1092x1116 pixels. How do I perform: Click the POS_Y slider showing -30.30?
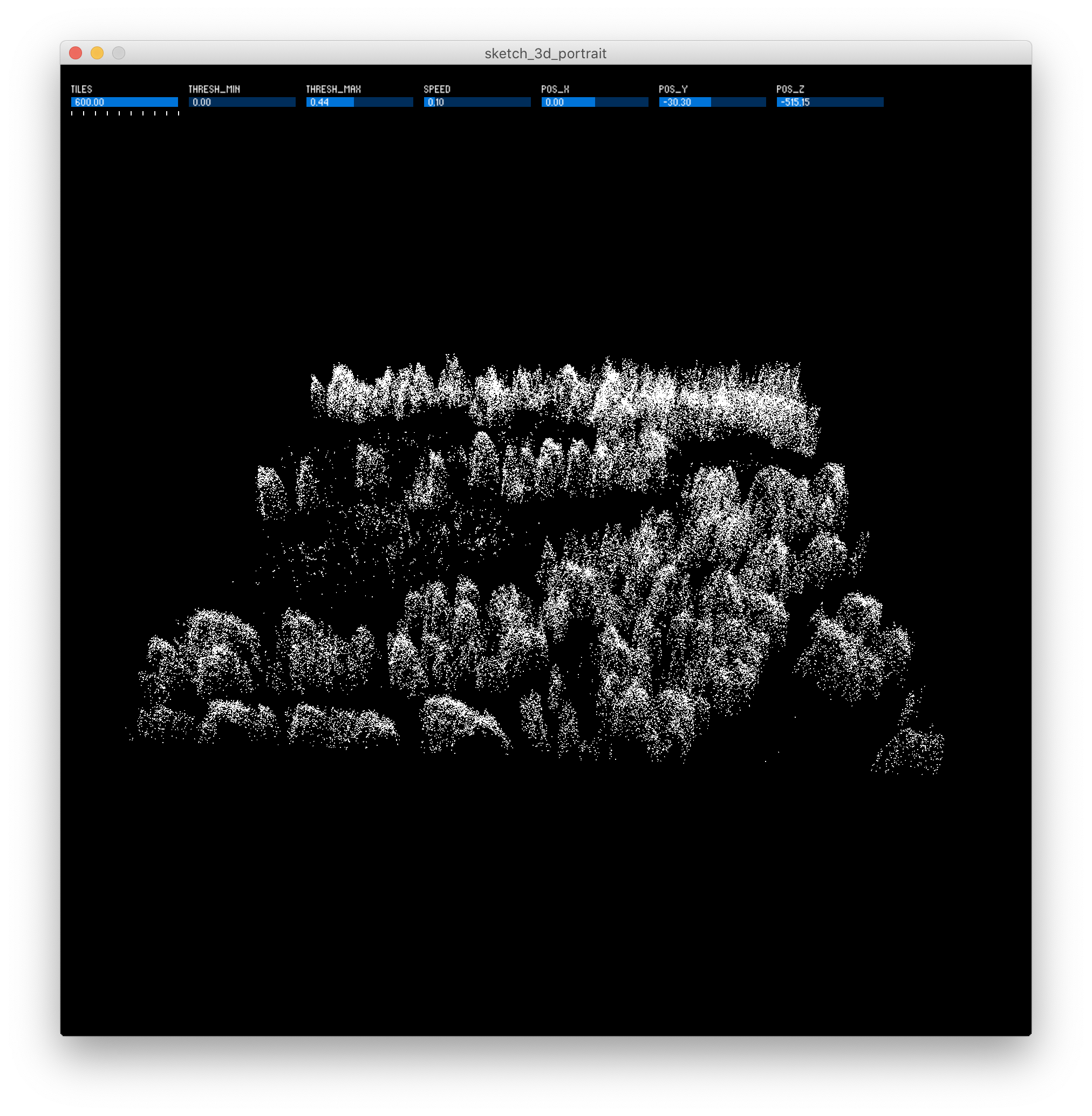712,102
